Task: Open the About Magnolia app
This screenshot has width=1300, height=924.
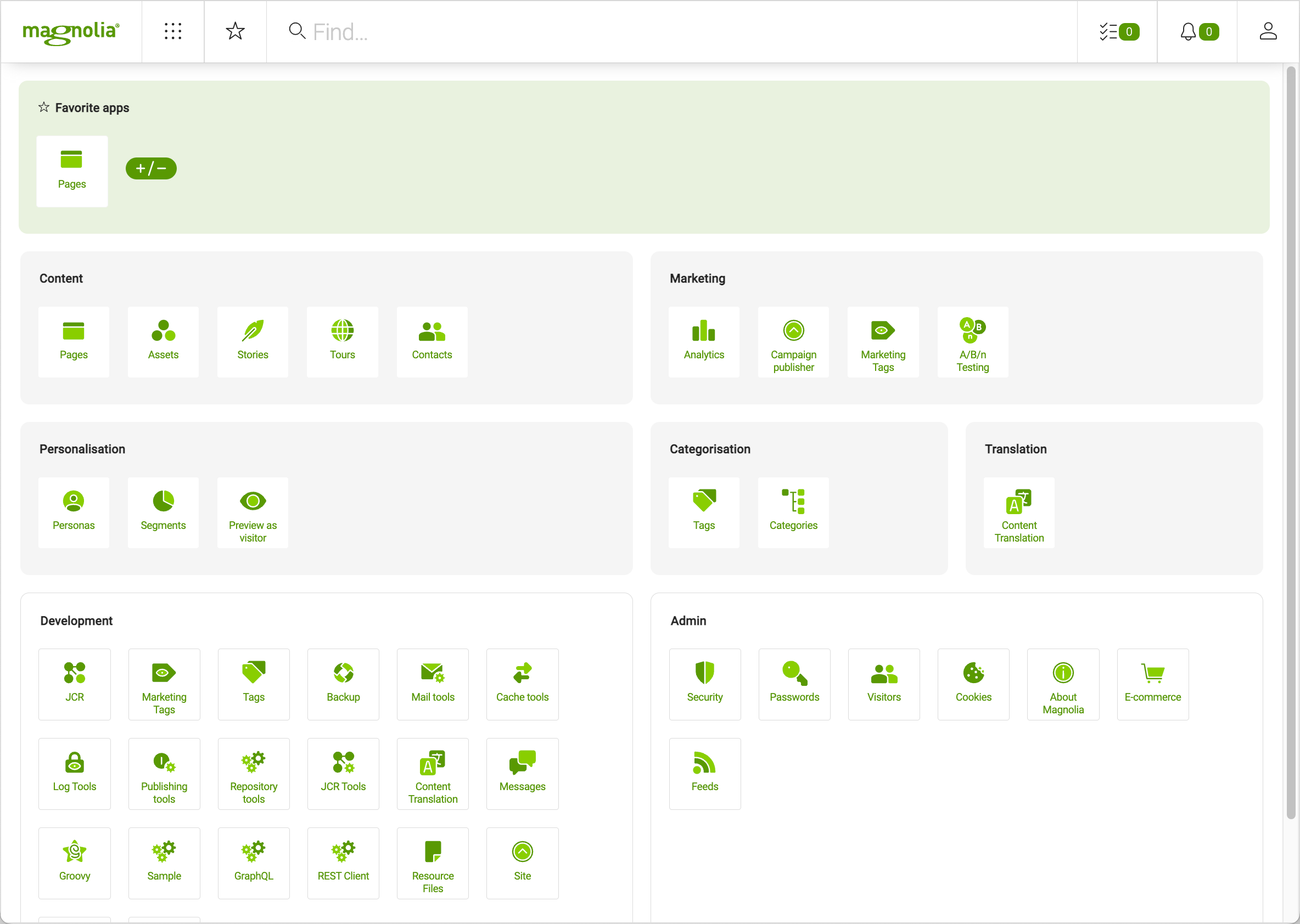Action: point(1063,684)
